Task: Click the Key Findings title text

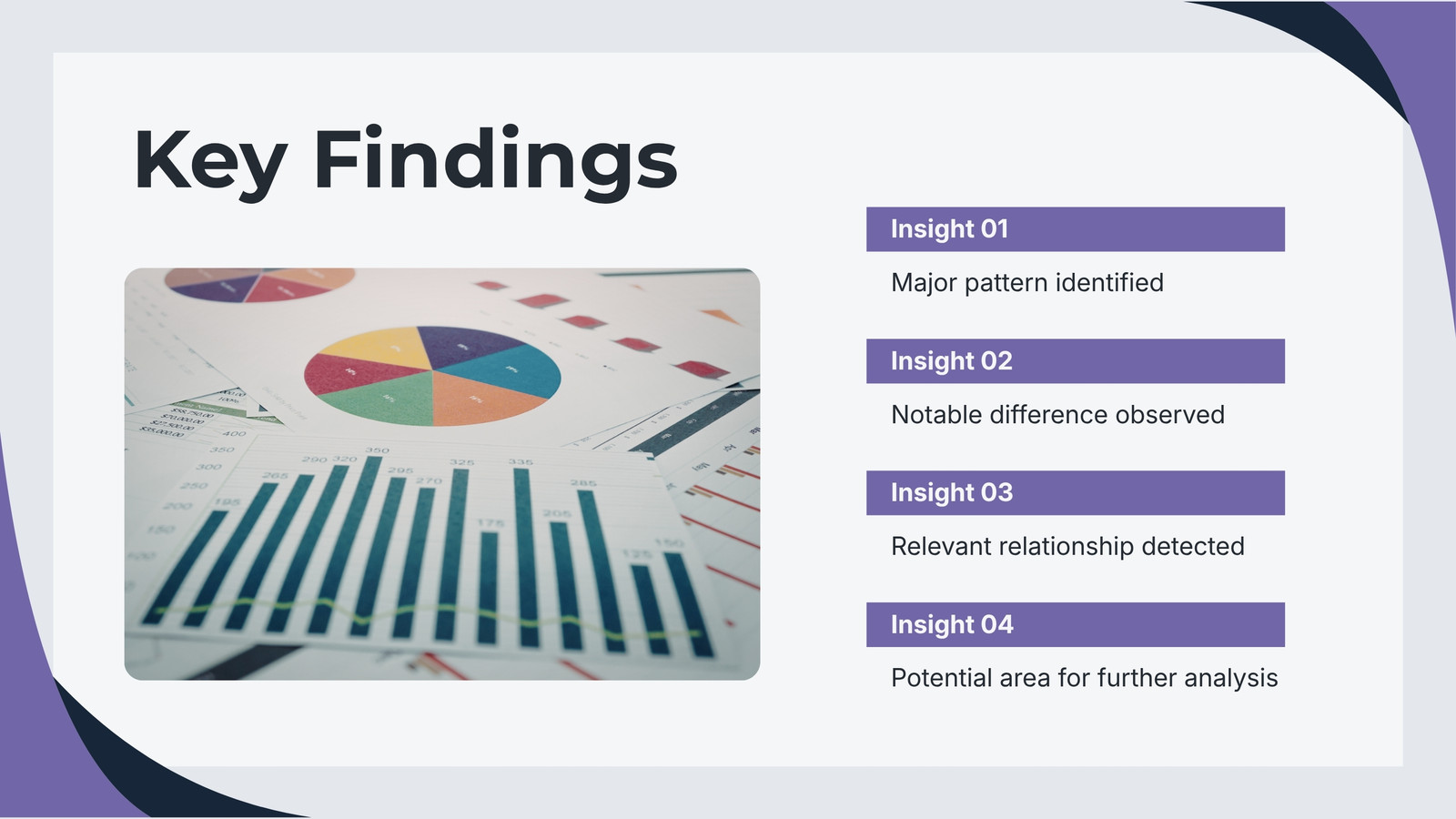Action: (x=406, y=162)
